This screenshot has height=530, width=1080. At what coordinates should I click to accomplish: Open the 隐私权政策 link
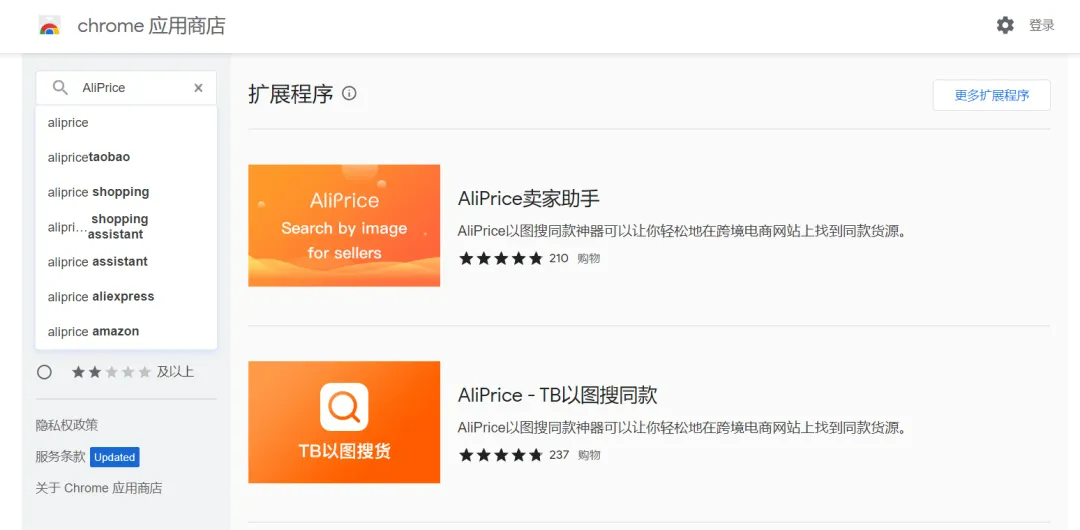[67, 425]
